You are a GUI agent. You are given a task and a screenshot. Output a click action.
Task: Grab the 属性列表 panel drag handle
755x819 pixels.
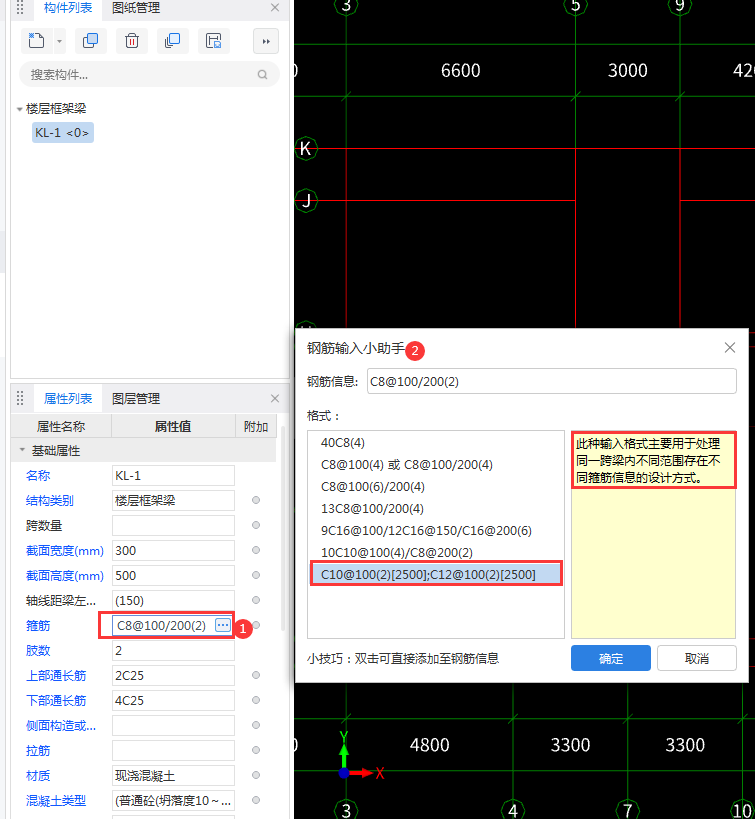[20, 398]
